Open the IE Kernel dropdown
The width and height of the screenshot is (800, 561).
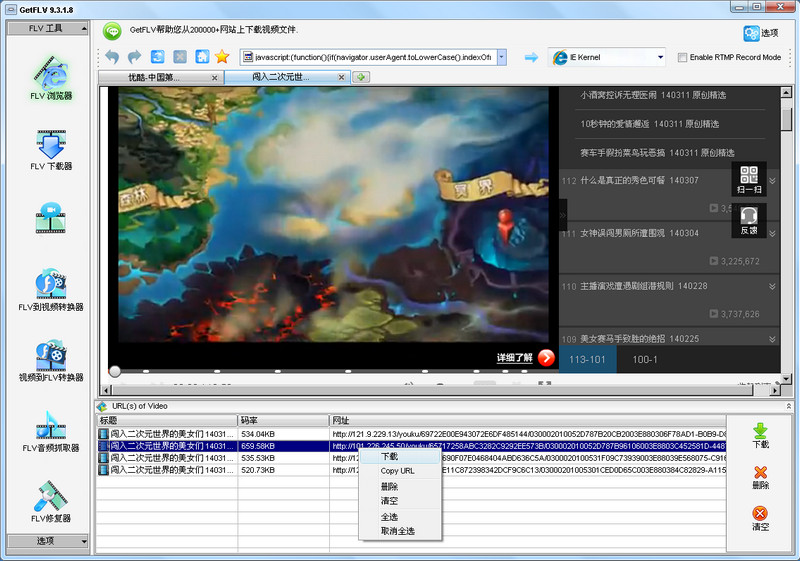tap(661, 58)
